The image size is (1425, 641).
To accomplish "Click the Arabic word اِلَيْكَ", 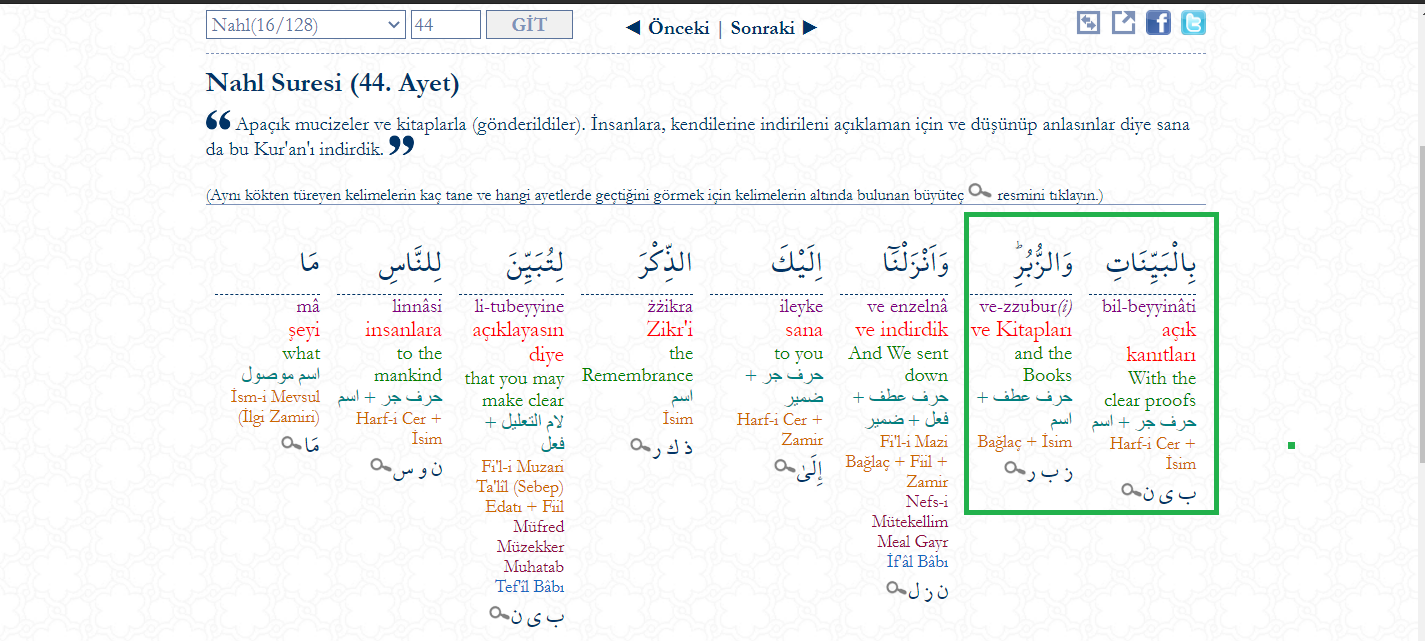I will click(x=798, y=263).
